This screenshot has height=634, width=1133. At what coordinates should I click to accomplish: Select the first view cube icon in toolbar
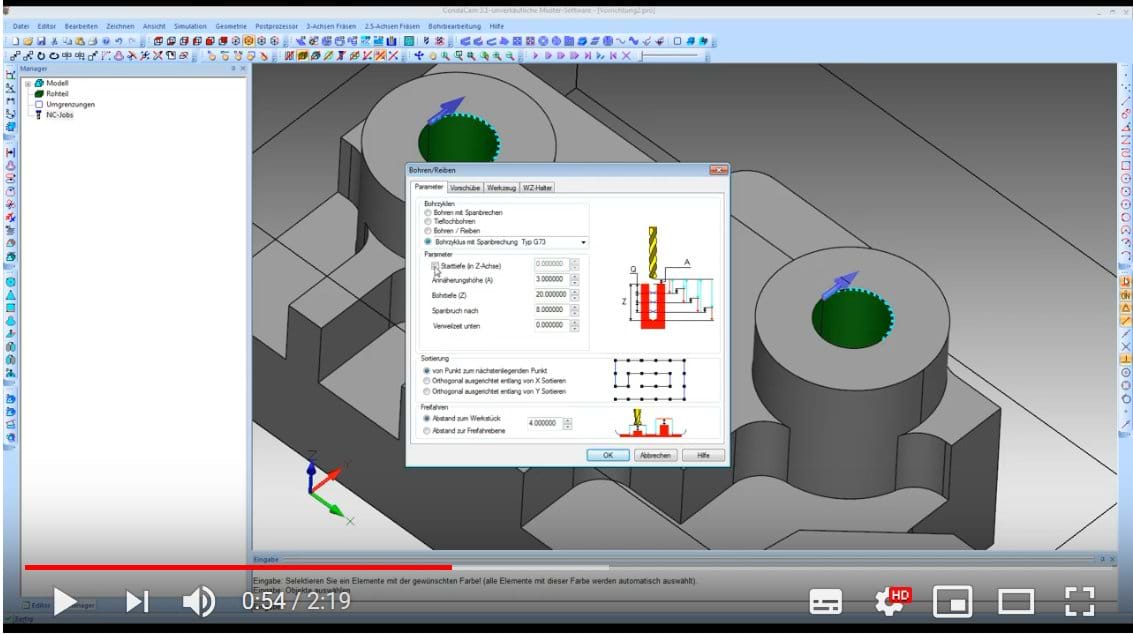(x=158, y=41)
